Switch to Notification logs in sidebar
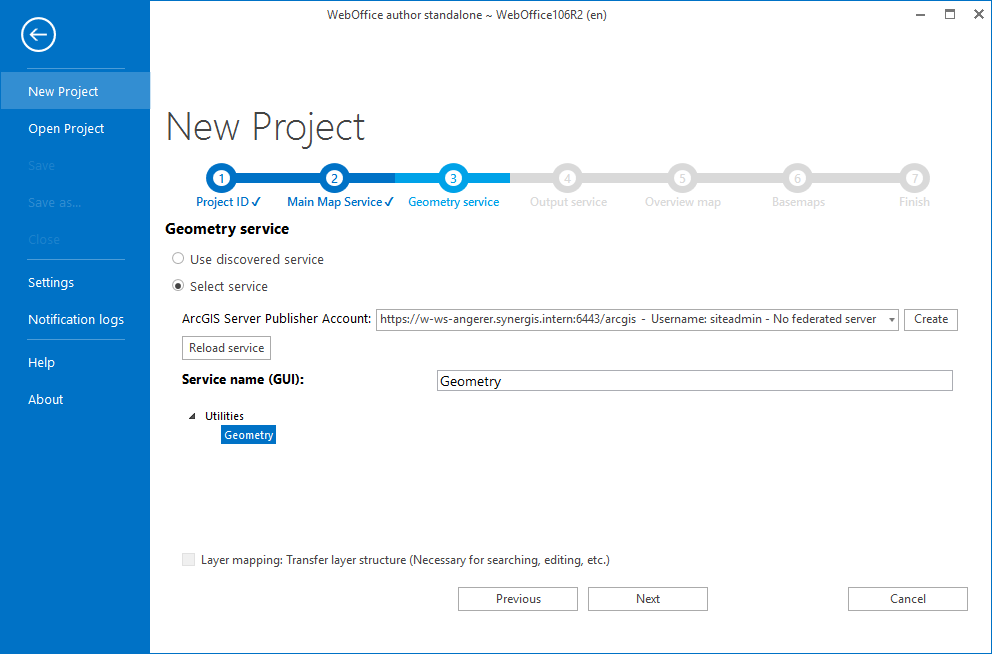992x654 pixels. 75,319
